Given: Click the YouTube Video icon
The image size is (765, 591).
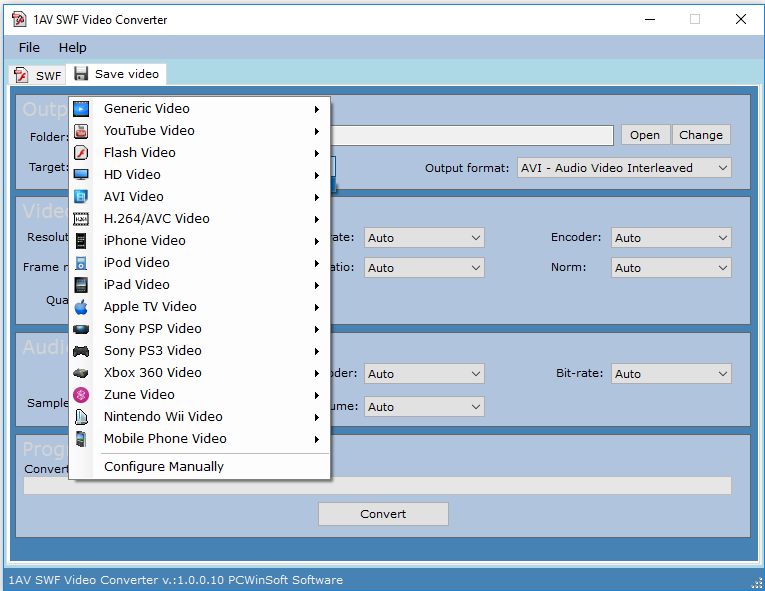Looking at the screenshot, I should coord(81,131).
